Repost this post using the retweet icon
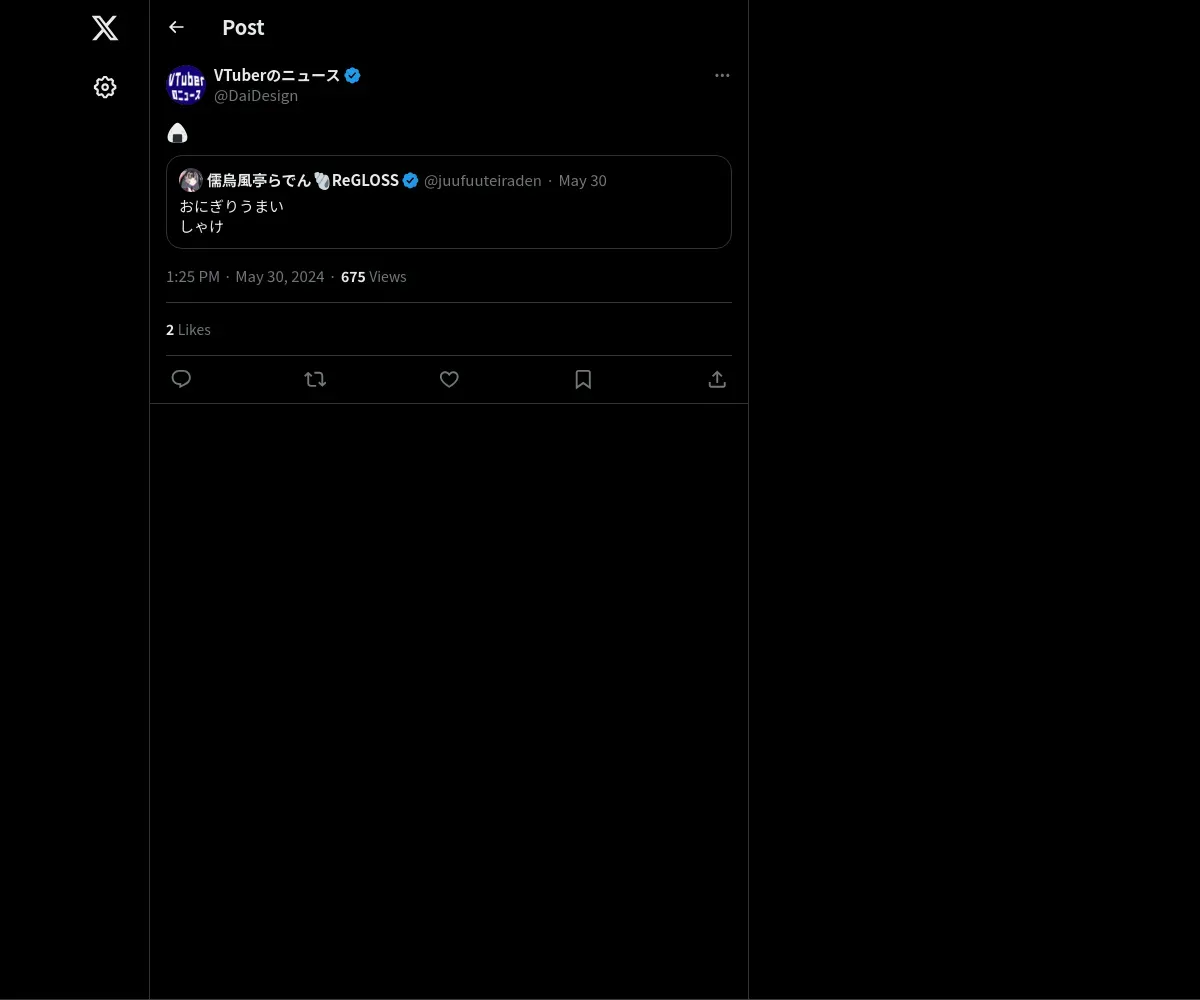The height and width of the screenshot is (1000, 1200). [x=315, y=379]
